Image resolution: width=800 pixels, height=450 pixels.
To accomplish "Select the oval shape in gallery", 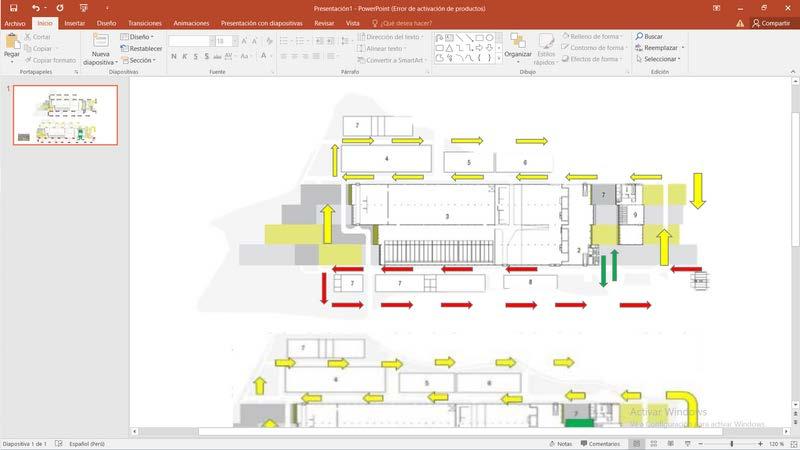I will pyautogui.click(x=489, y=38).
